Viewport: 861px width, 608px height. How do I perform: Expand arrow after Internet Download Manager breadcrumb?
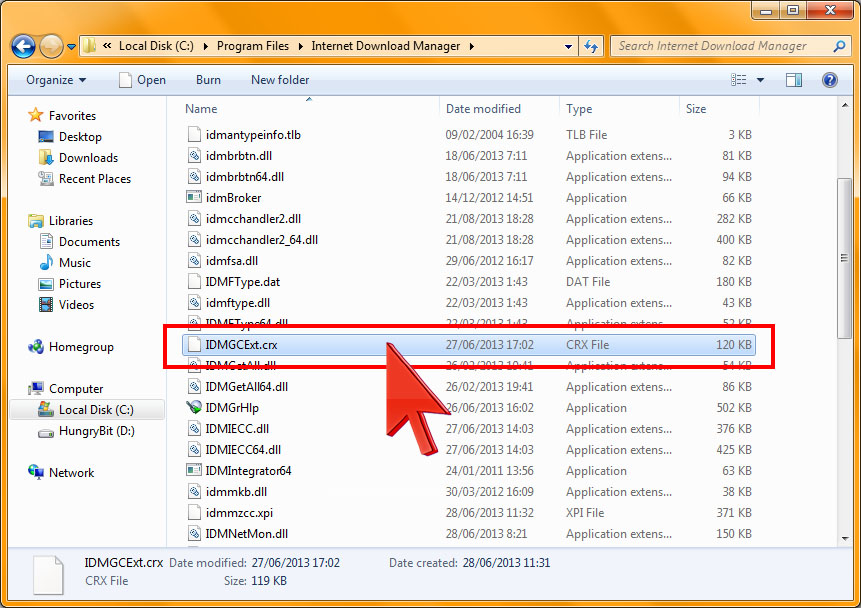(472, 47)
